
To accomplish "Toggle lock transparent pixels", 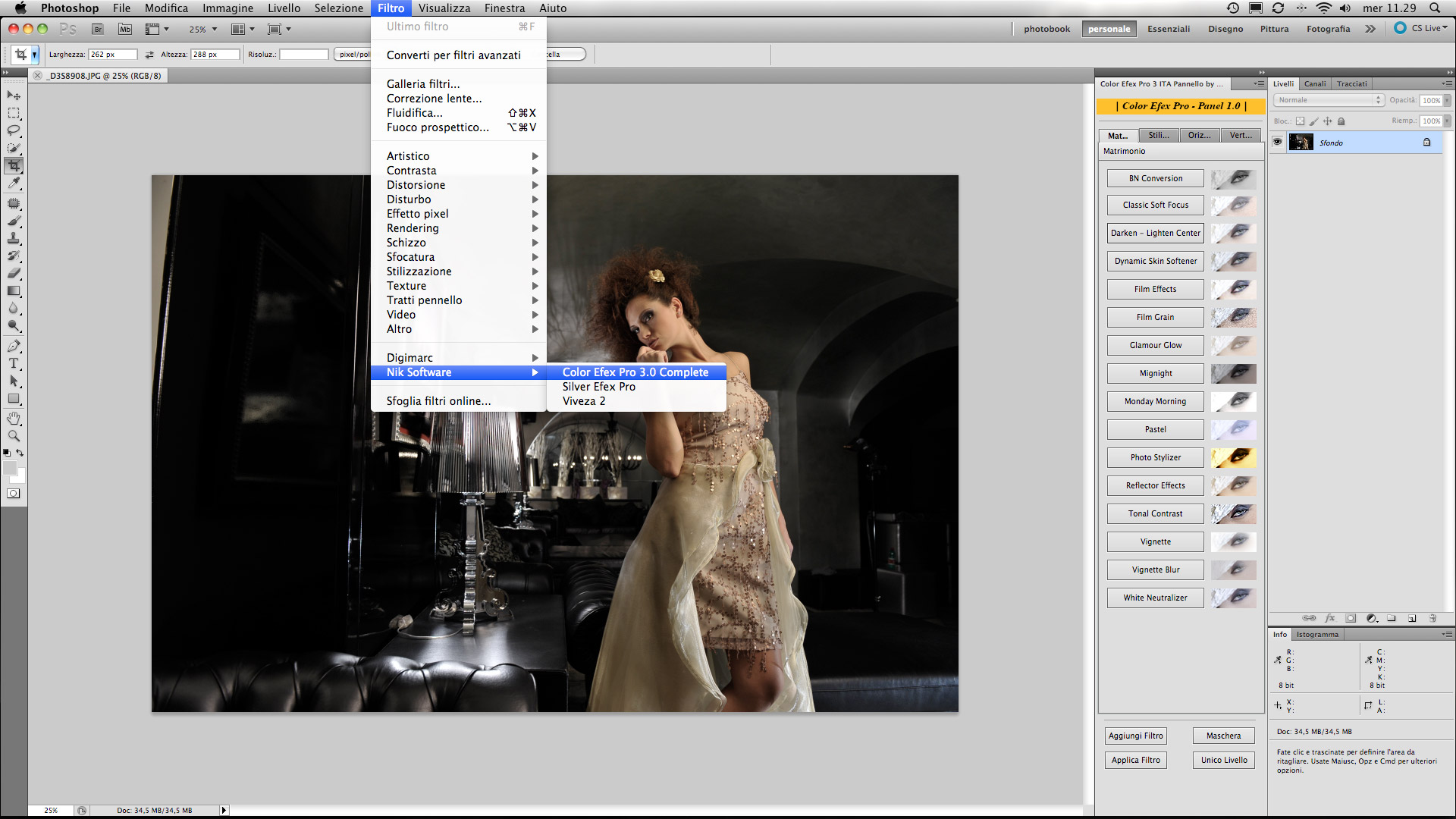I will [1301, 121].
